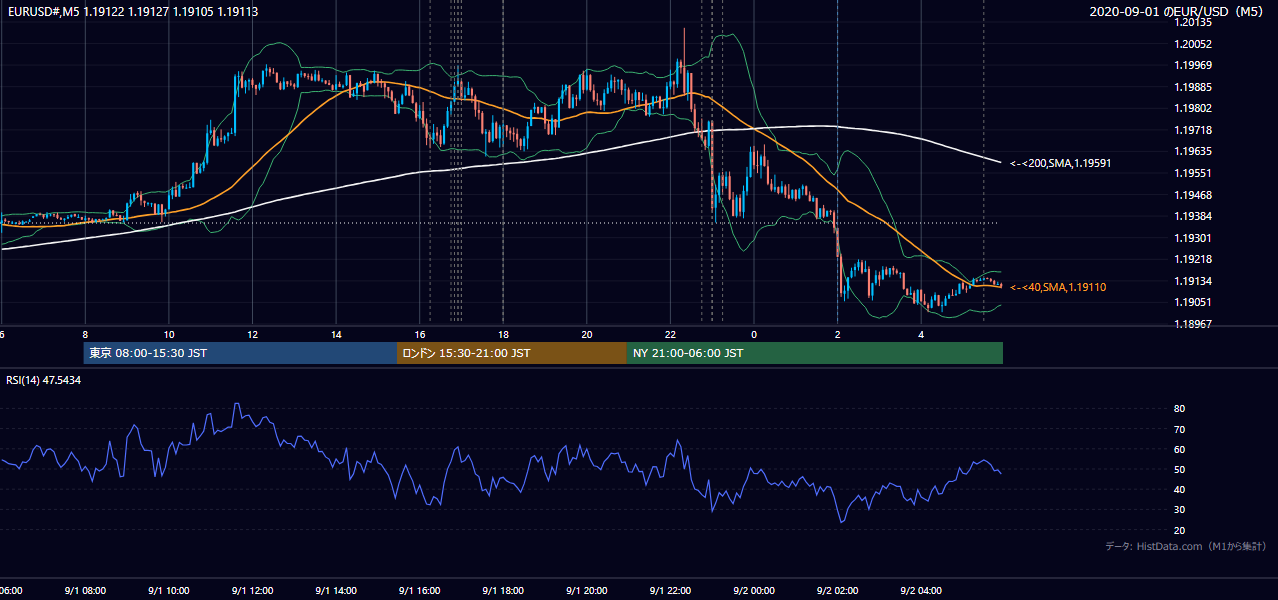Click the 9/2 02:00 time axis label
This screenshot has height=600, width=1278.
[x=838, y=591]
